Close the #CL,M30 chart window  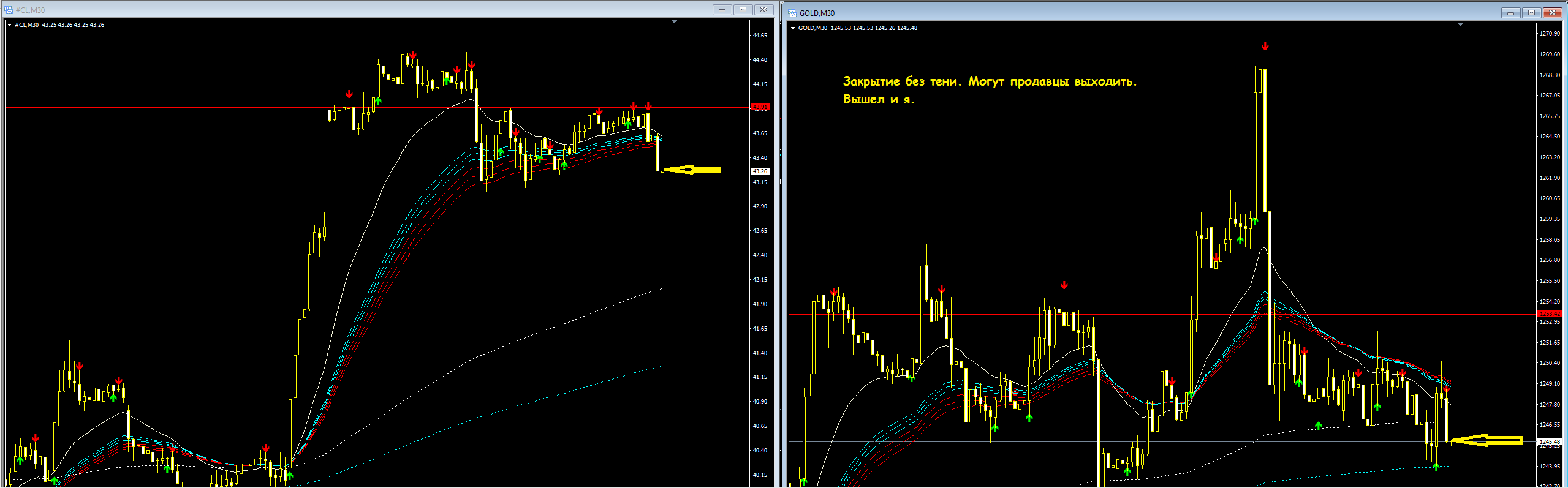click(763, 10)
